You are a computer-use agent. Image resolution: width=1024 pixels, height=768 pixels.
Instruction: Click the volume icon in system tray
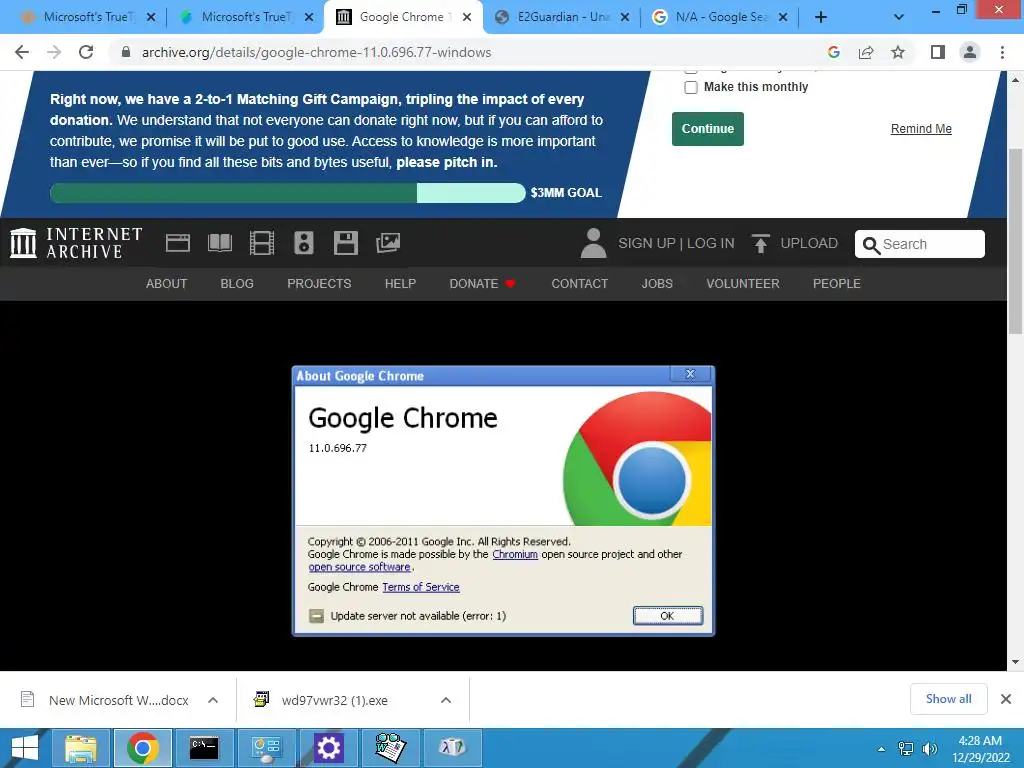click(x=930, y=748)
